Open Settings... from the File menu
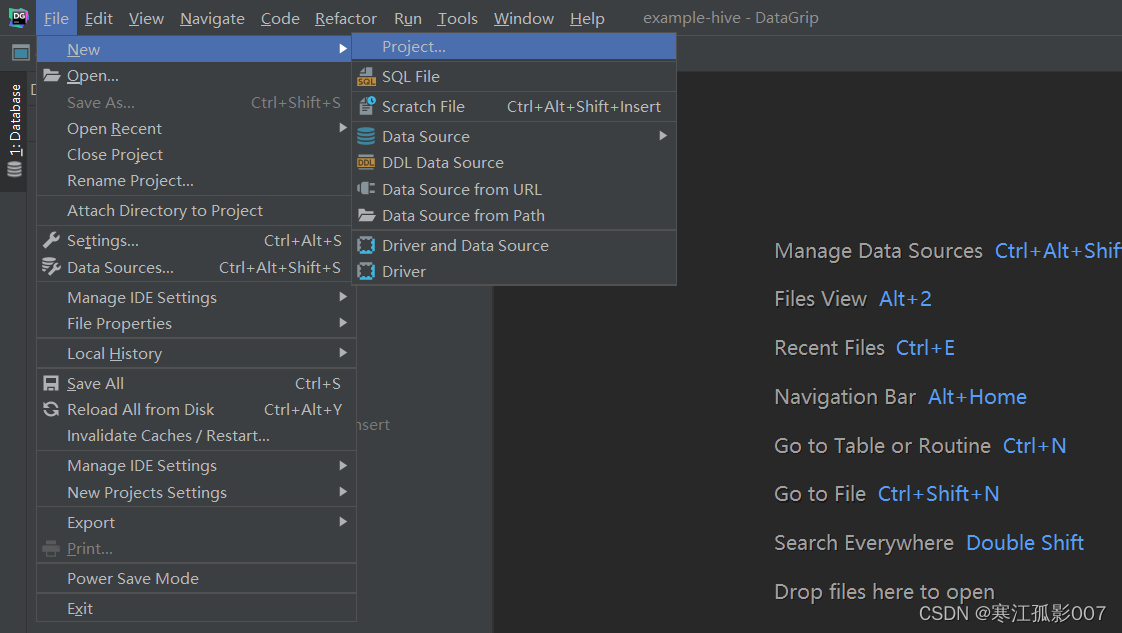 click(194, 240)
